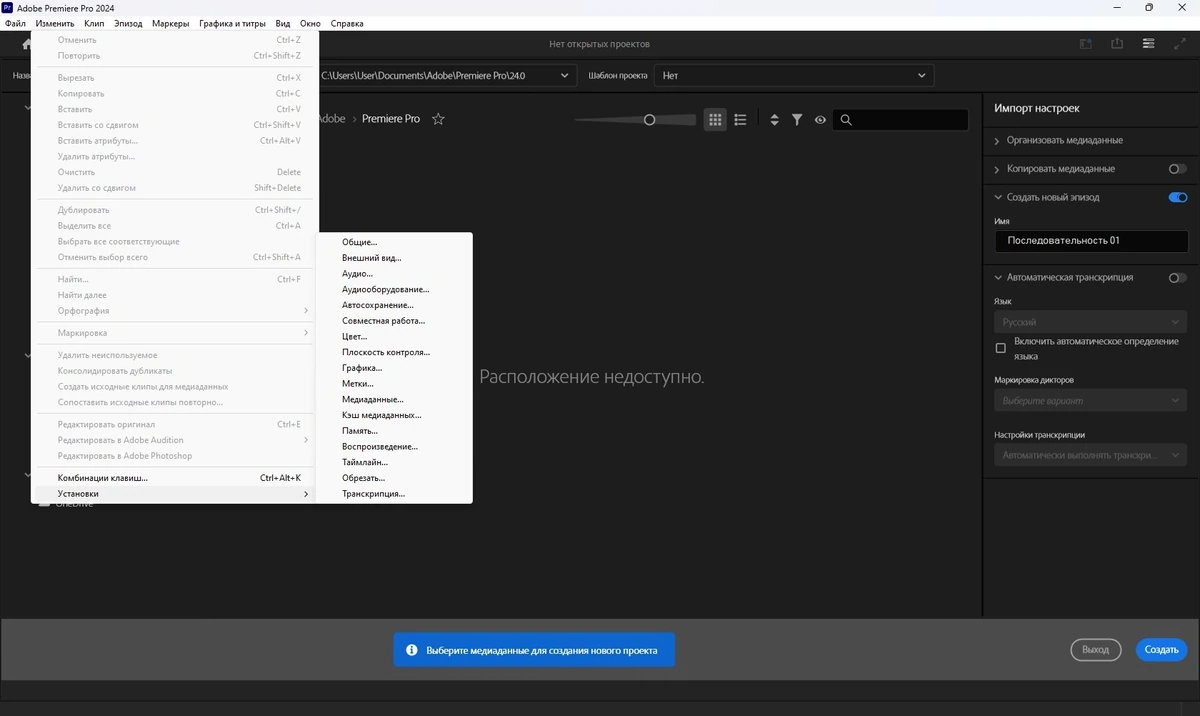Open the media filter funnel icon
The height and width of the screenshot is (716, 1200).
[x=797, y=119]
